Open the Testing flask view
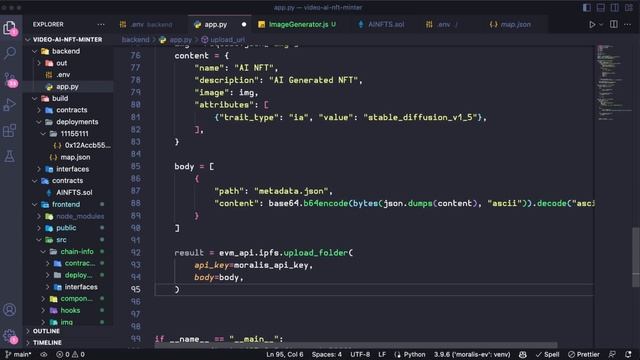The width and height of the screenshot is (640, 360). pos(9,156)
